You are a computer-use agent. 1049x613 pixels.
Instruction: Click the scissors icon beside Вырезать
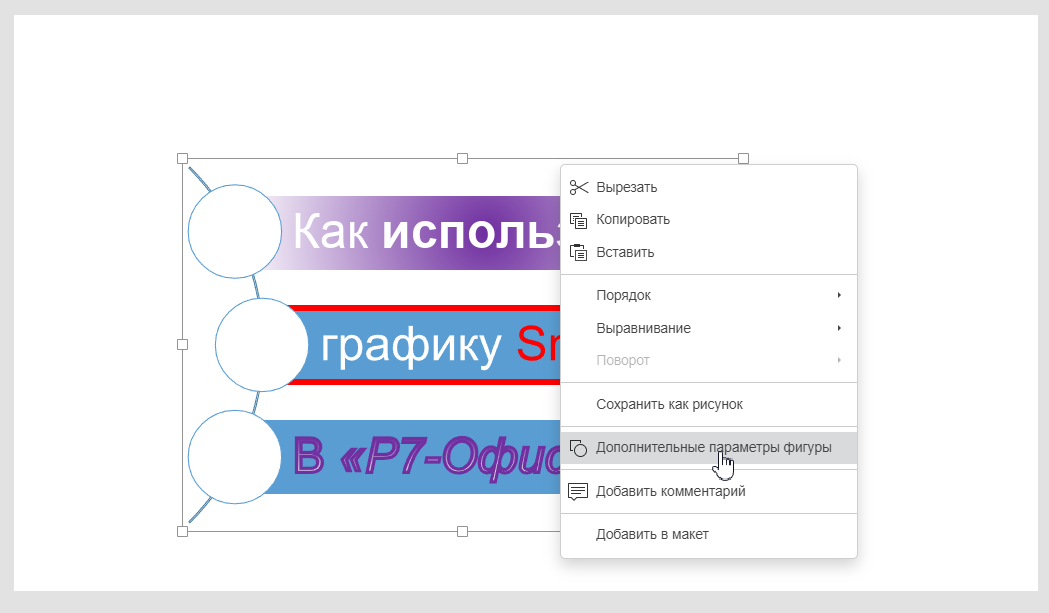(579, 187)
